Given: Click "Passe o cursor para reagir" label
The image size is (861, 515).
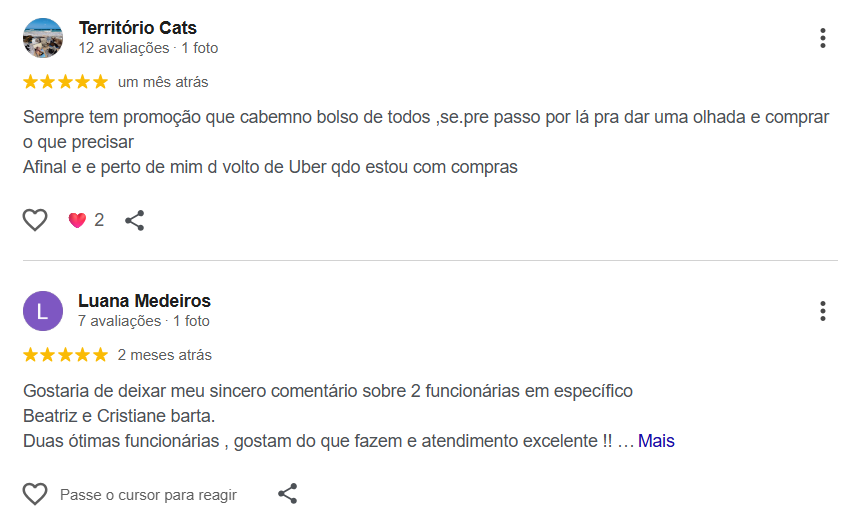Looking at the screenshot, I should click(x=148, y=495).
